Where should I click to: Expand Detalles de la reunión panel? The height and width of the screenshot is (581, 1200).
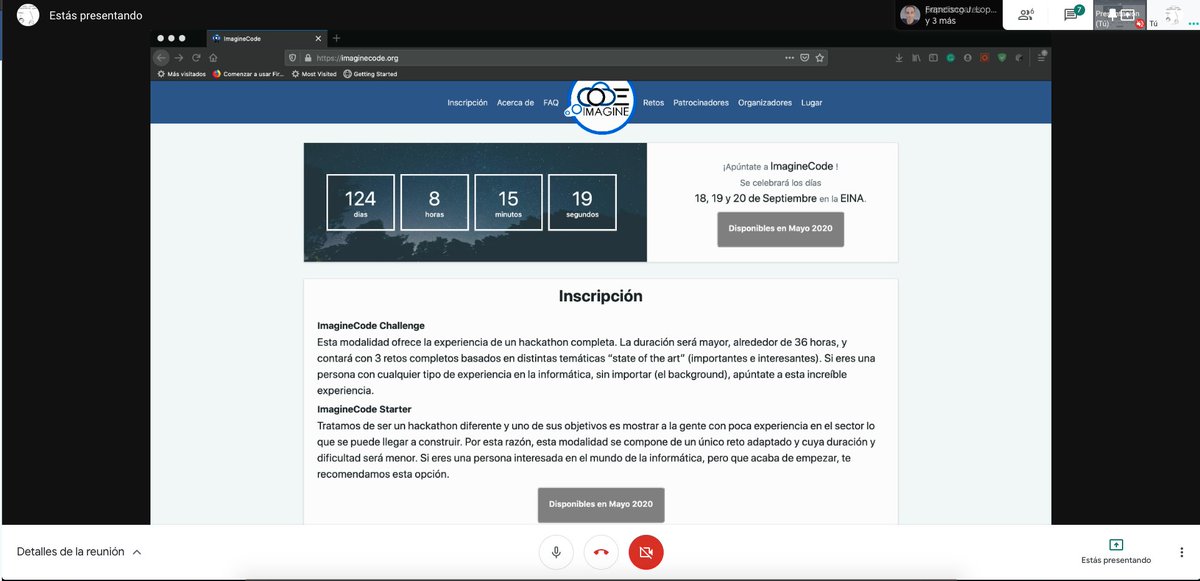click(79, 552)
